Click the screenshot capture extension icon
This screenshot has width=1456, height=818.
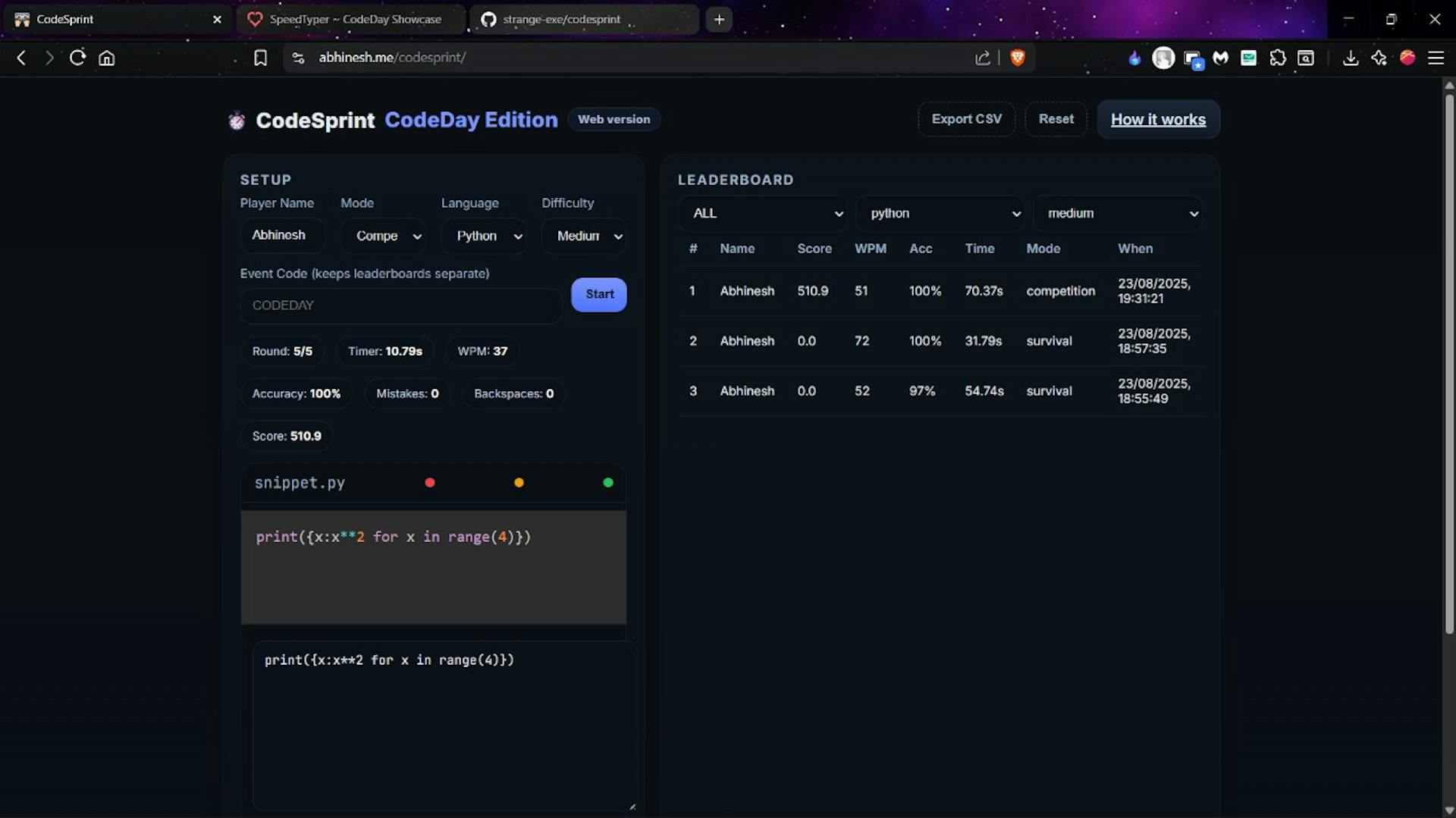[x=1306, y=58]
